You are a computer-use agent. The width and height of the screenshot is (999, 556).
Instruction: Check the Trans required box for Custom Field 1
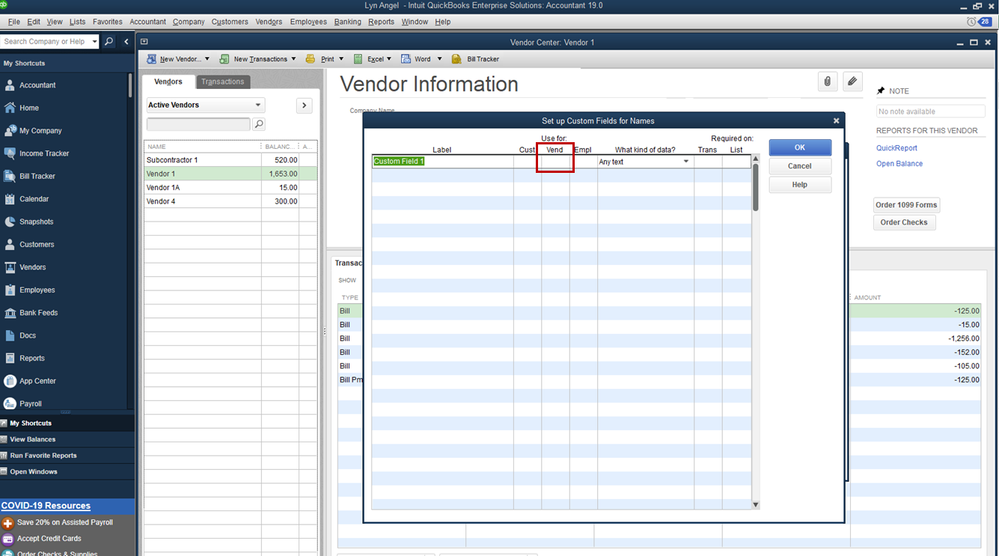(x=708, y=162)
